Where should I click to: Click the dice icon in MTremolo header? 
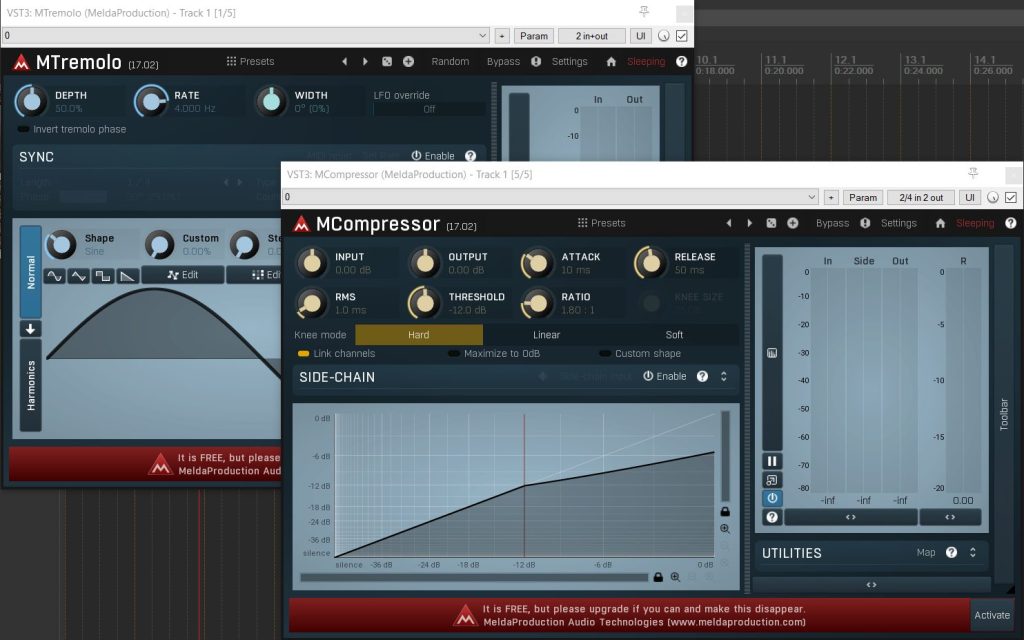387,61
